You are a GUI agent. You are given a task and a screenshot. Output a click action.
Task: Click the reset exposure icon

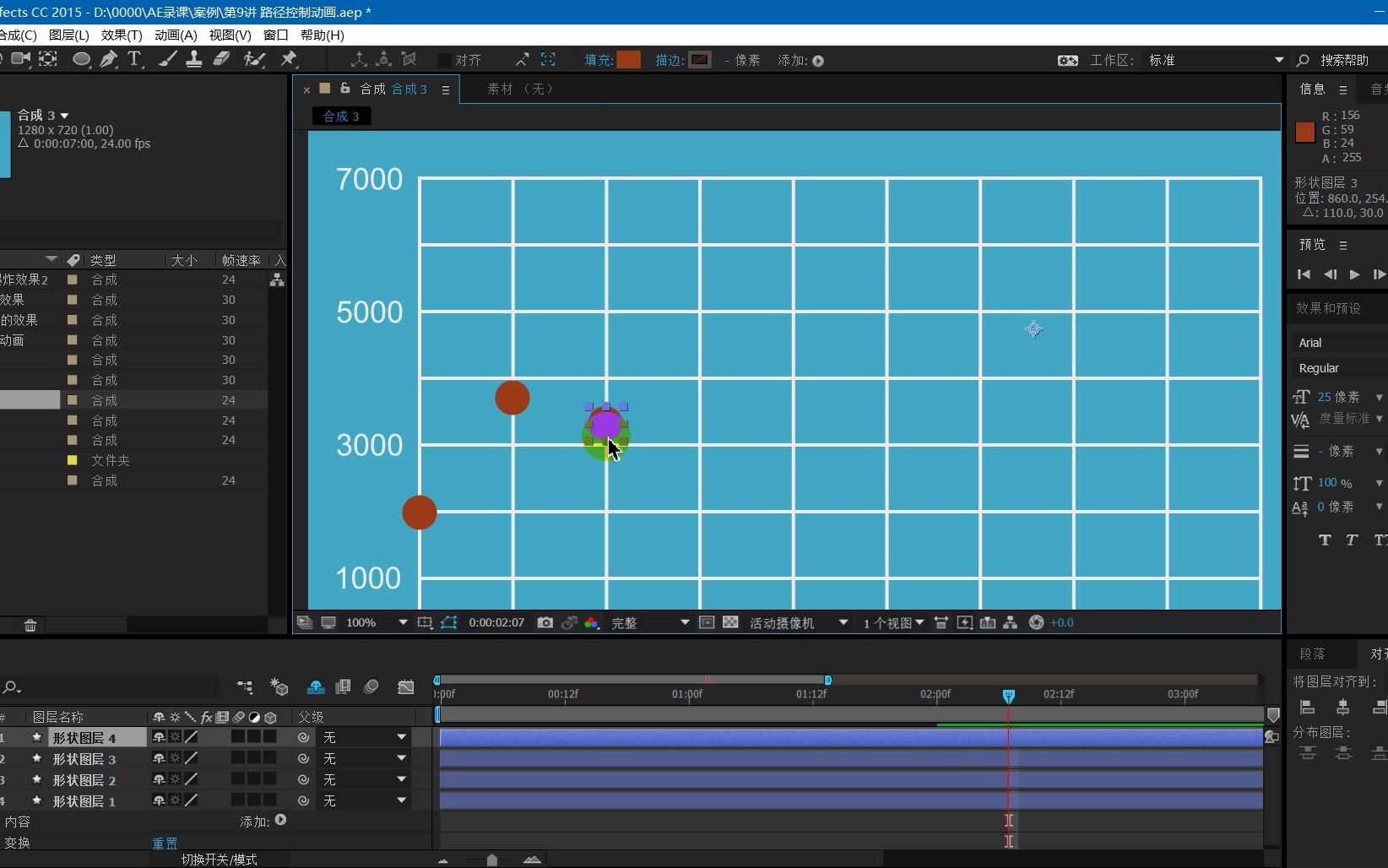click(x=1036, y=622)
